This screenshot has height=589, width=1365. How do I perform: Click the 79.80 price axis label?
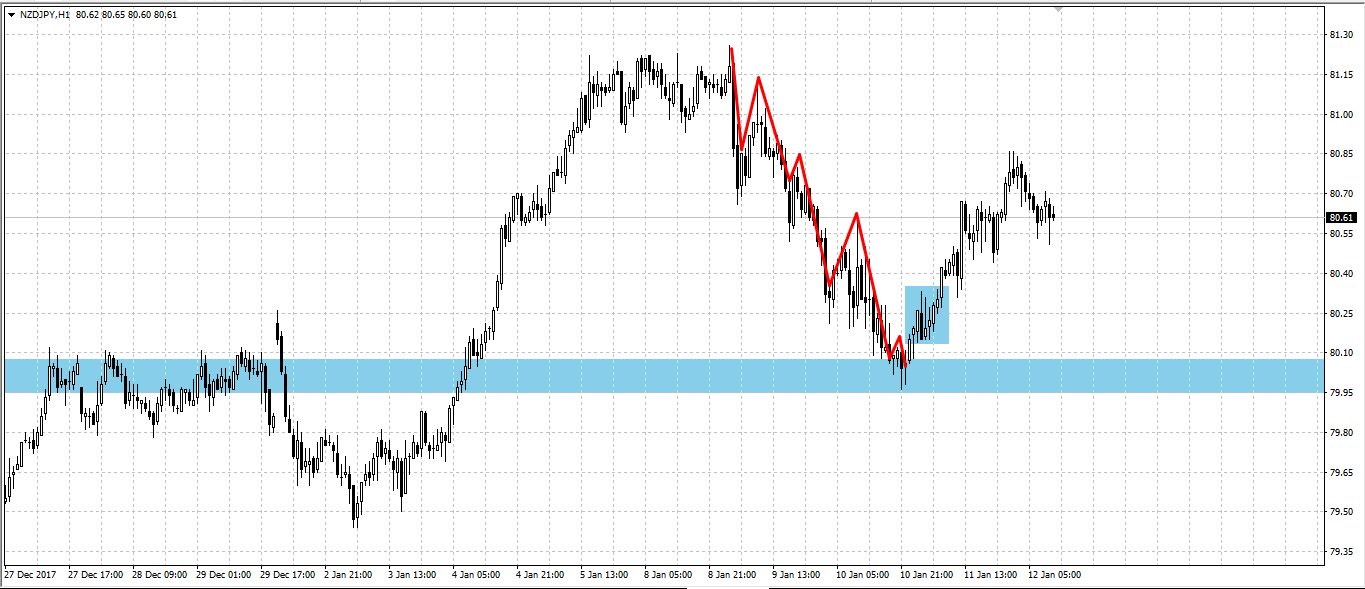(x=1341, y=433)
